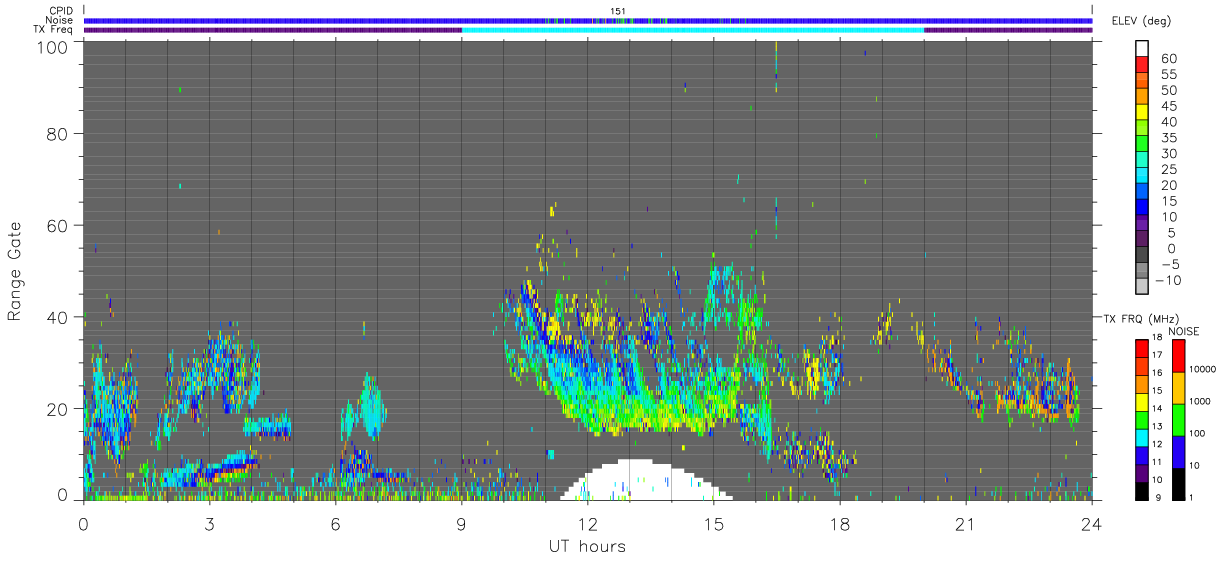This screenshot has height=567, width=1228.
Task: Click the cyan segment of the TX Freq strip
Action: 692,30
